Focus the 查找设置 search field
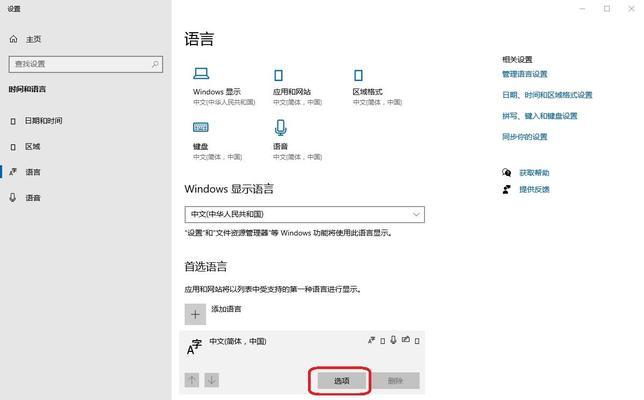 point(86,64)
